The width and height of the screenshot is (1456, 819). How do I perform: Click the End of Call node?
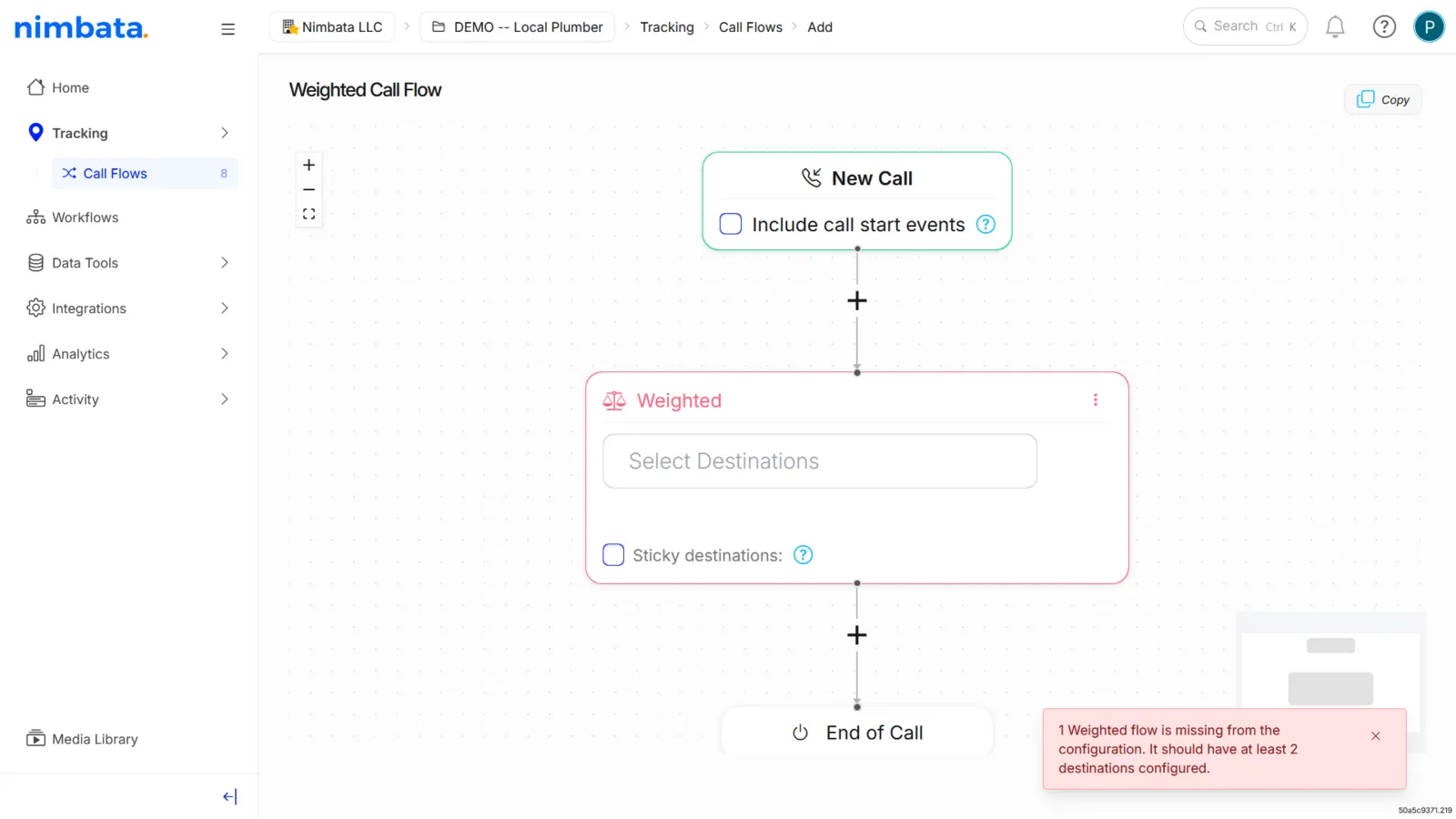(857, 733)
